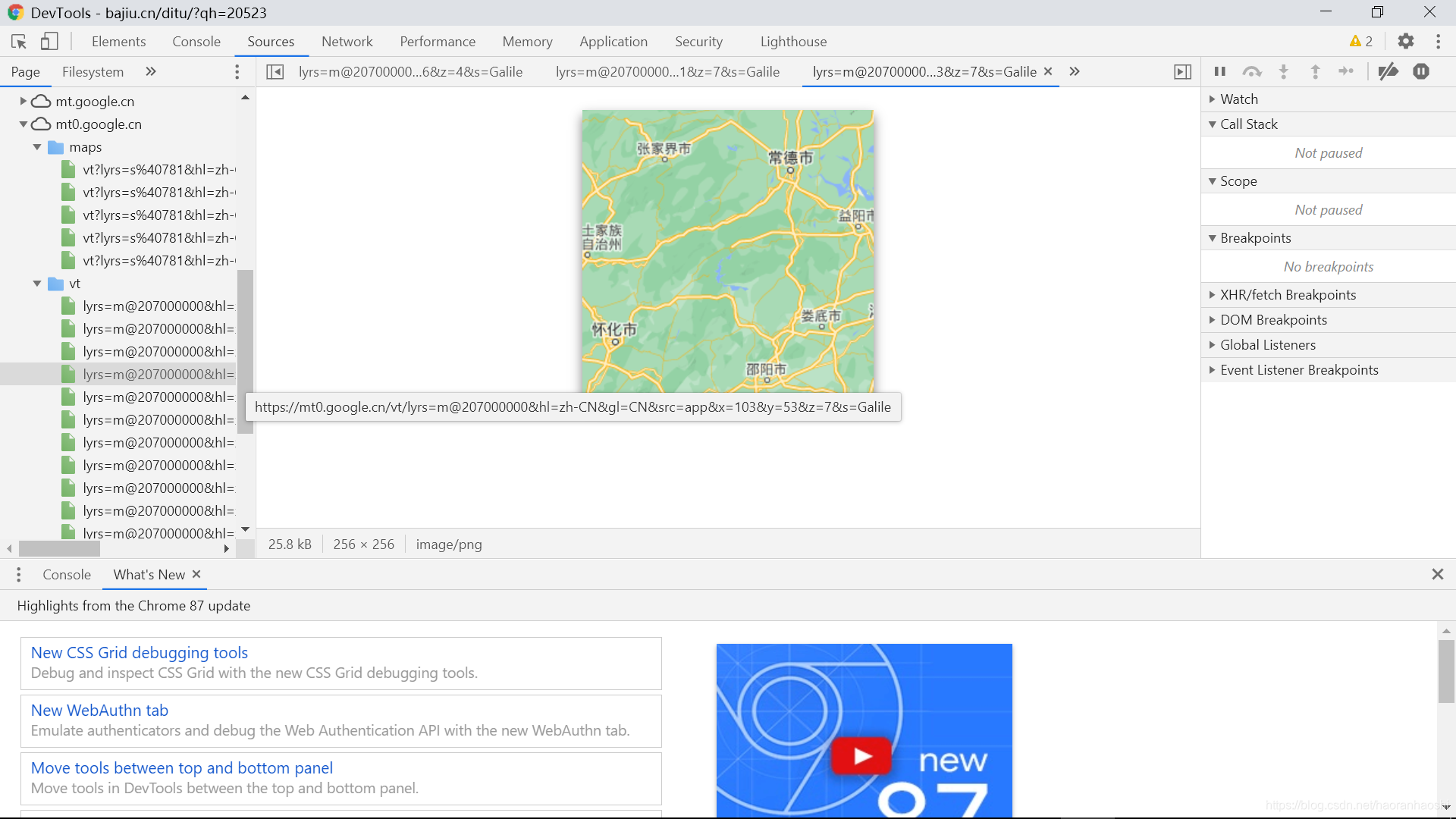Viewport: 1456px width, 819px height.
Task: Click the Step over next function call icon
Action: click(x=1251, y=71)
